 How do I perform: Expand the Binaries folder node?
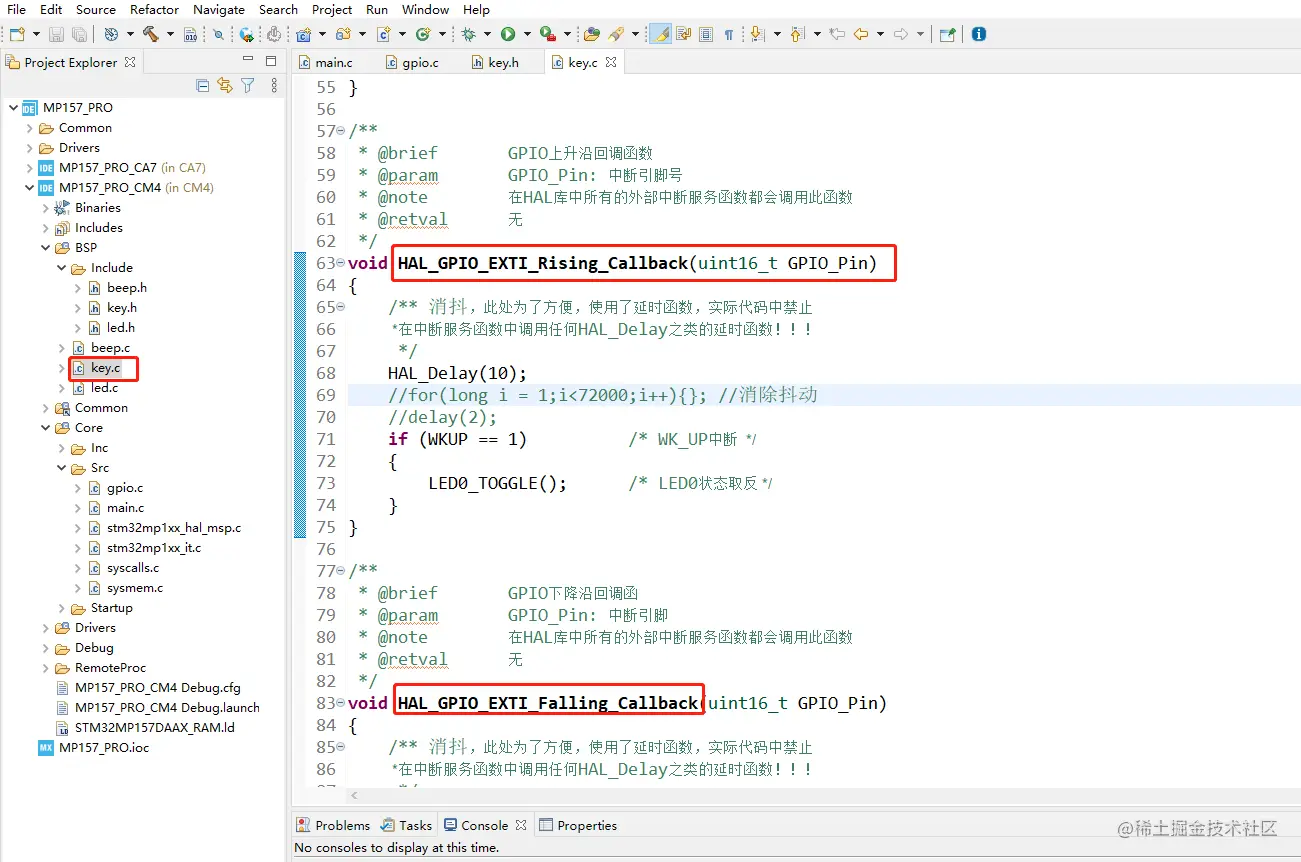45,208
